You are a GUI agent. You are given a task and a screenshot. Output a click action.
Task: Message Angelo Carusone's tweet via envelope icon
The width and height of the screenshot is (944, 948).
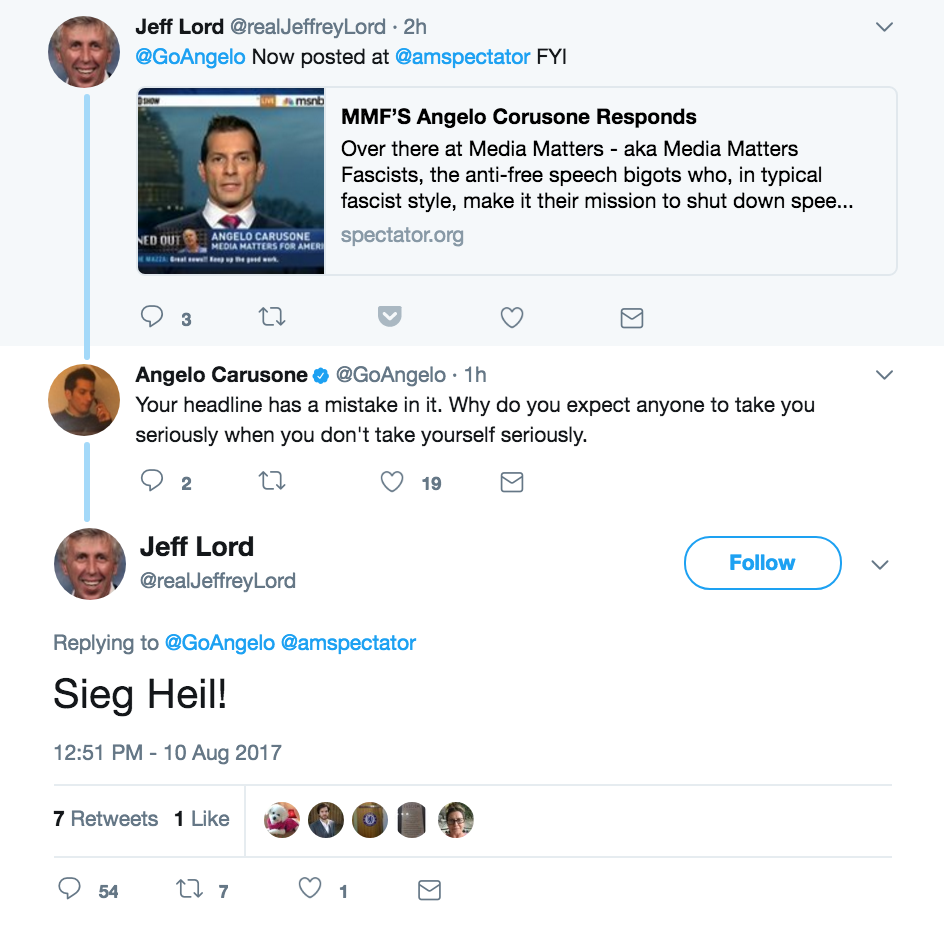click(512, 482)
